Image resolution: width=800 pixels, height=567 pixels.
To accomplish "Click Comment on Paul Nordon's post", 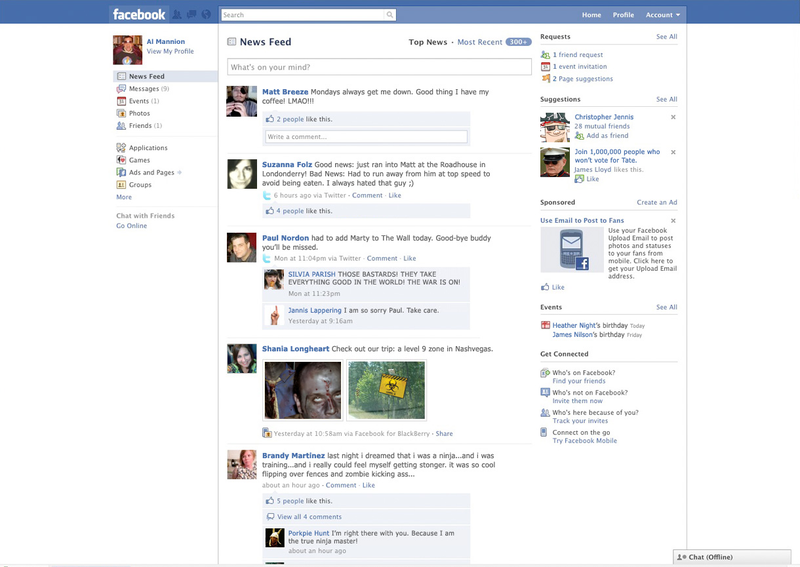I will tap(382, 258).
